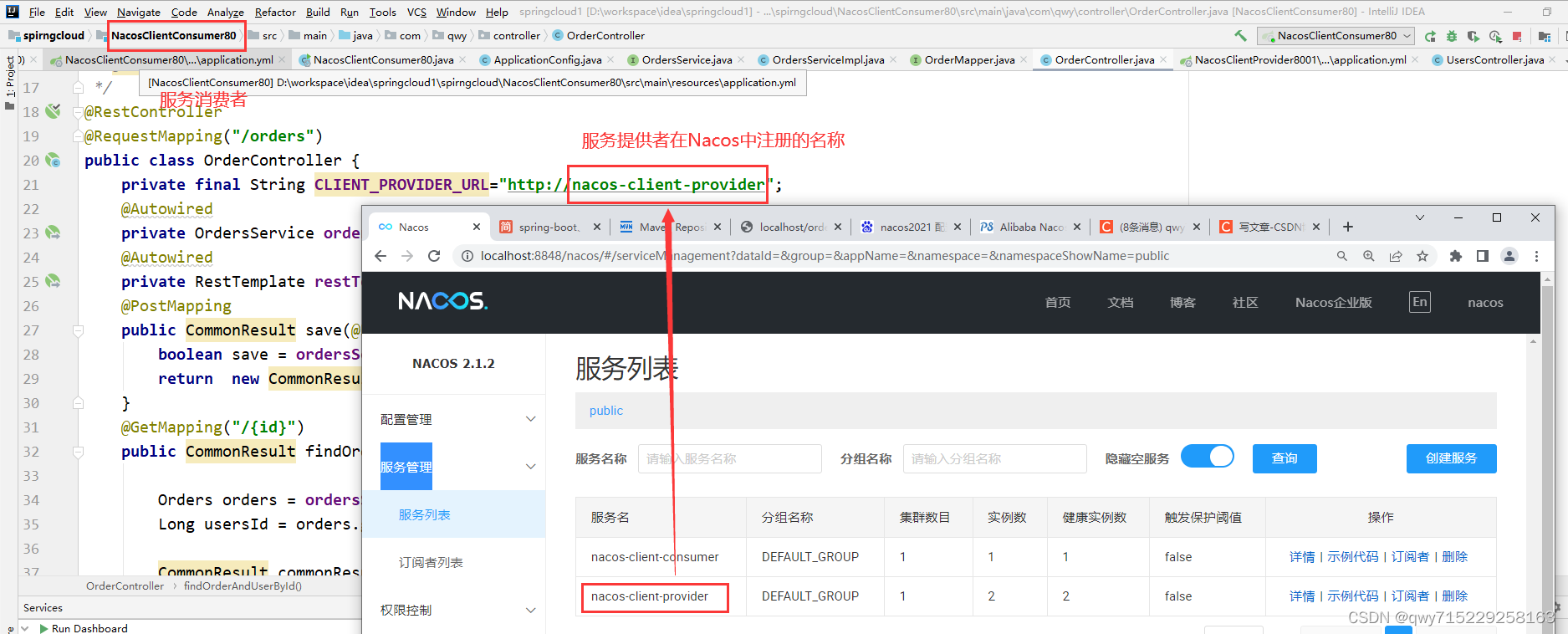Click the browser forward arrow
This screenshot has height=634, width=1568.
tap(407, 256)
